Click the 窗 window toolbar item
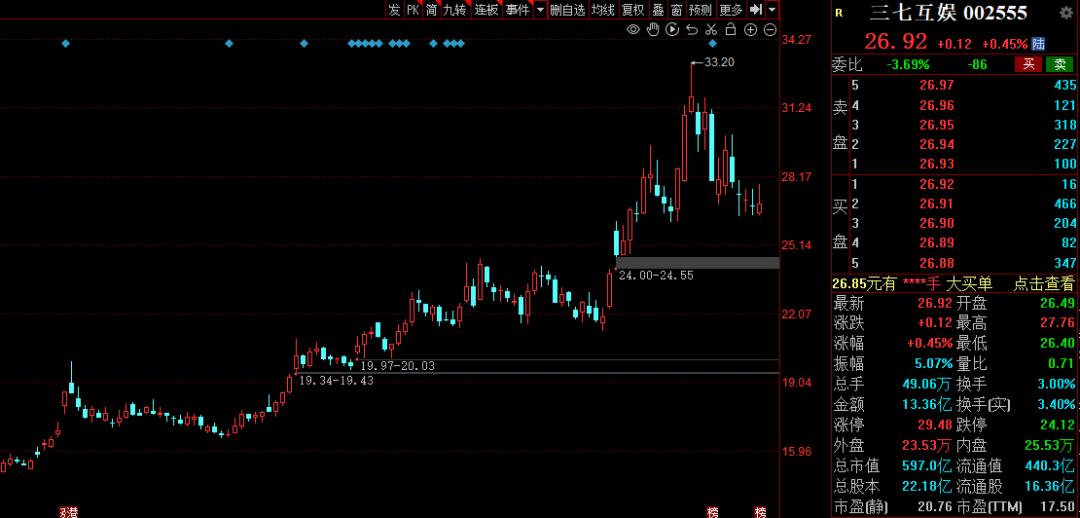Viewport: 1080px width, 518px height. click(677, 10)
